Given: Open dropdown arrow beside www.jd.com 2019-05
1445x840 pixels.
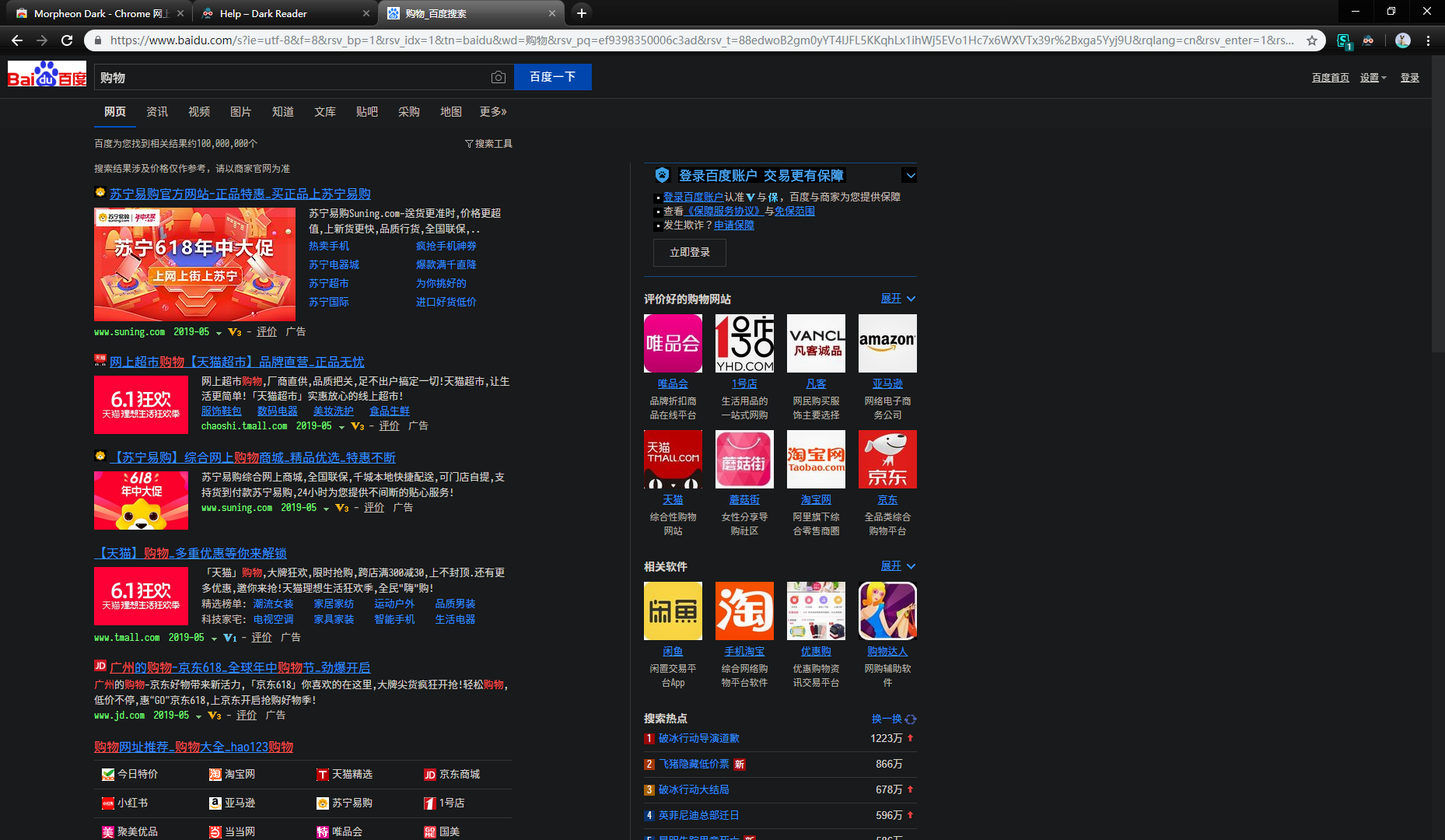Looking at the screenshot, I should tap(198, 716).
